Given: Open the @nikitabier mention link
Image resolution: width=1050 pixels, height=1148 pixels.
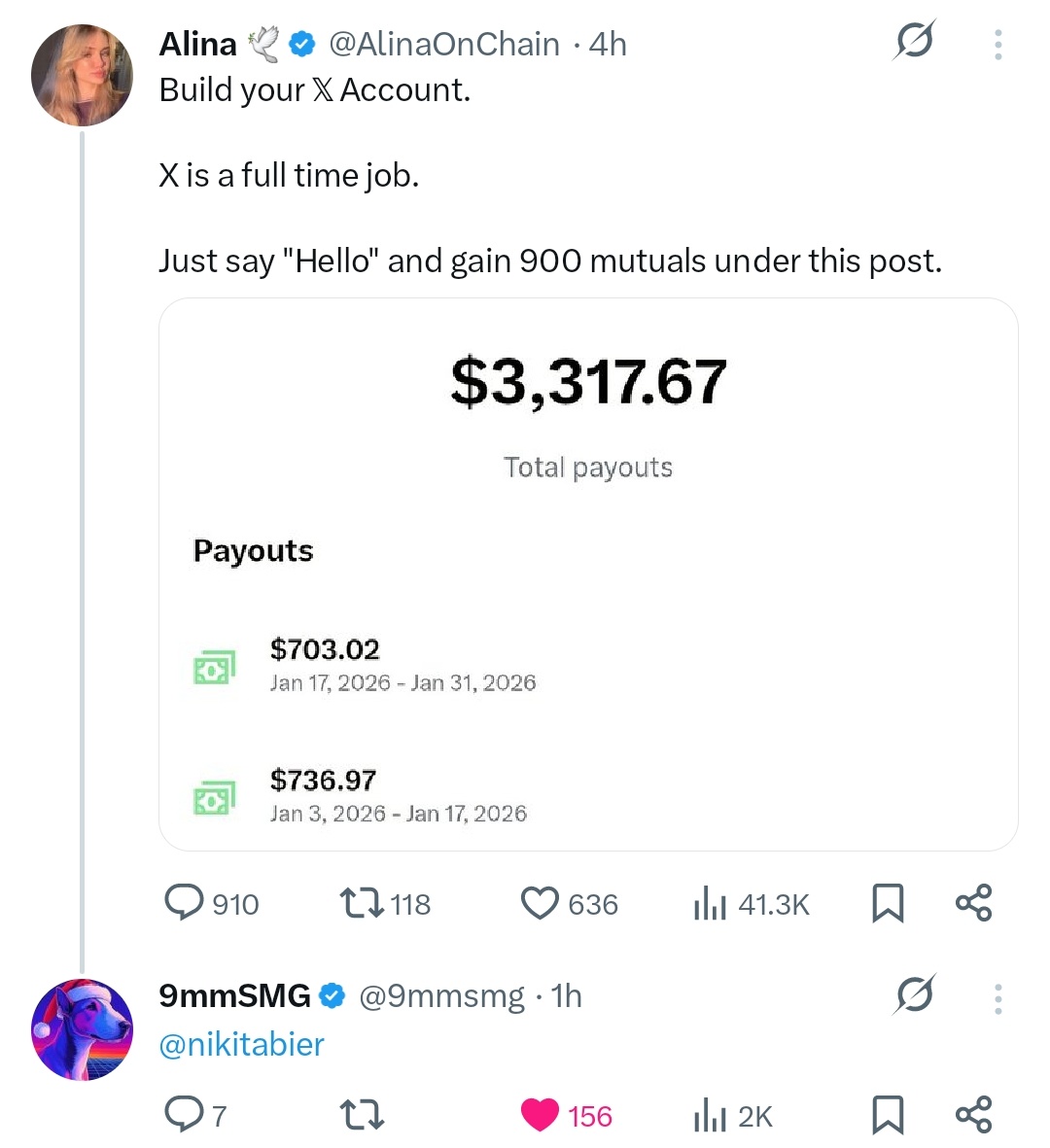Looking at the screenshot, I should (241, 1044).
